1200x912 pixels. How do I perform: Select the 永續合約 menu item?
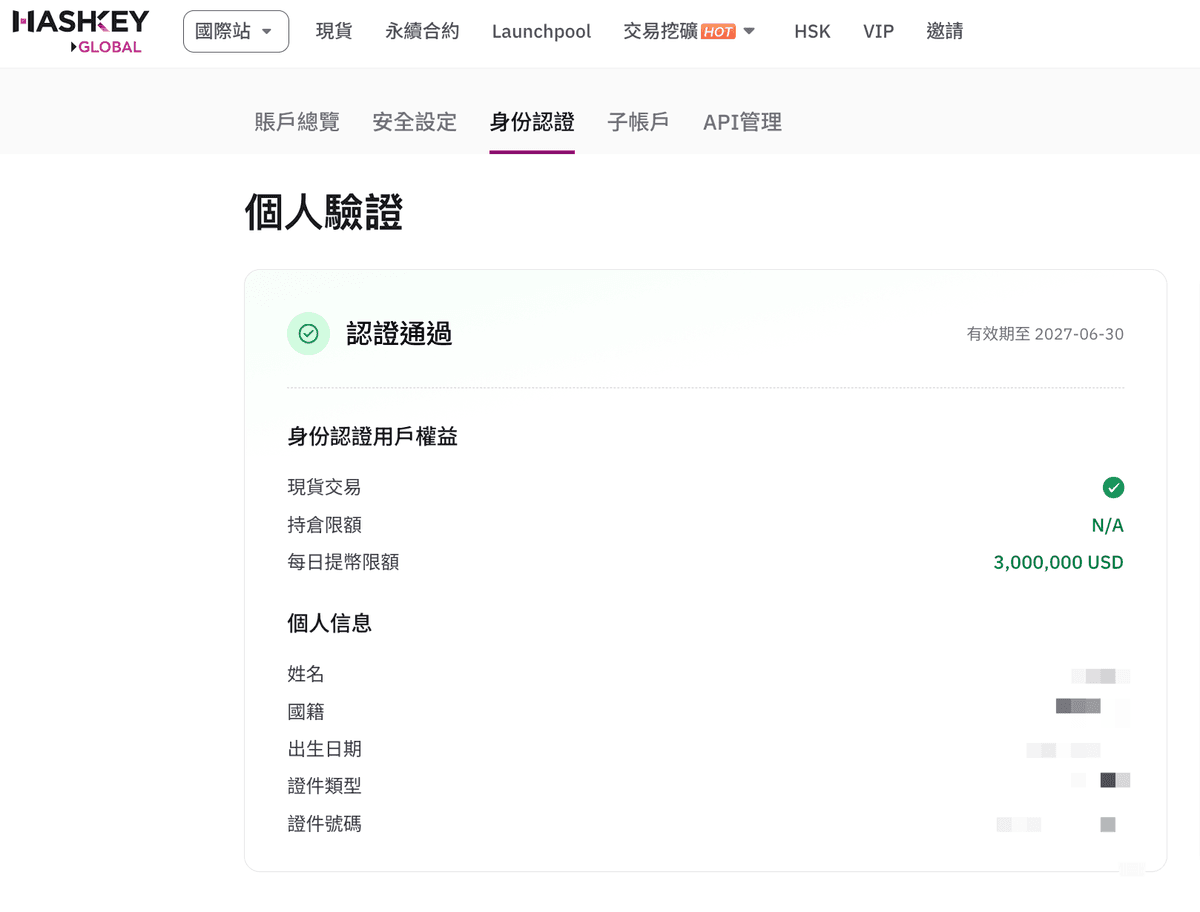point(421,31)
